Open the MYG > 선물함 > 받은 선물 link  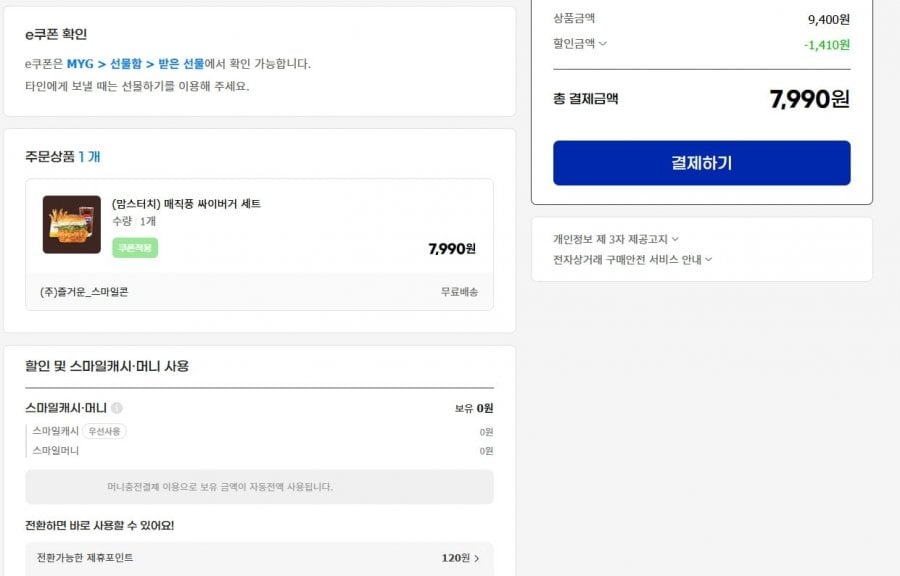click(x=135, y=64)
